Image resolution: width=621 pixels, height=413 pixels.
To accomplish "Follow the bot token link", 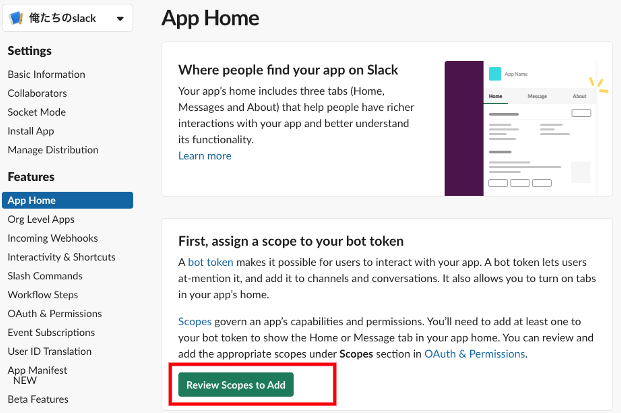I will click(210, 261).
